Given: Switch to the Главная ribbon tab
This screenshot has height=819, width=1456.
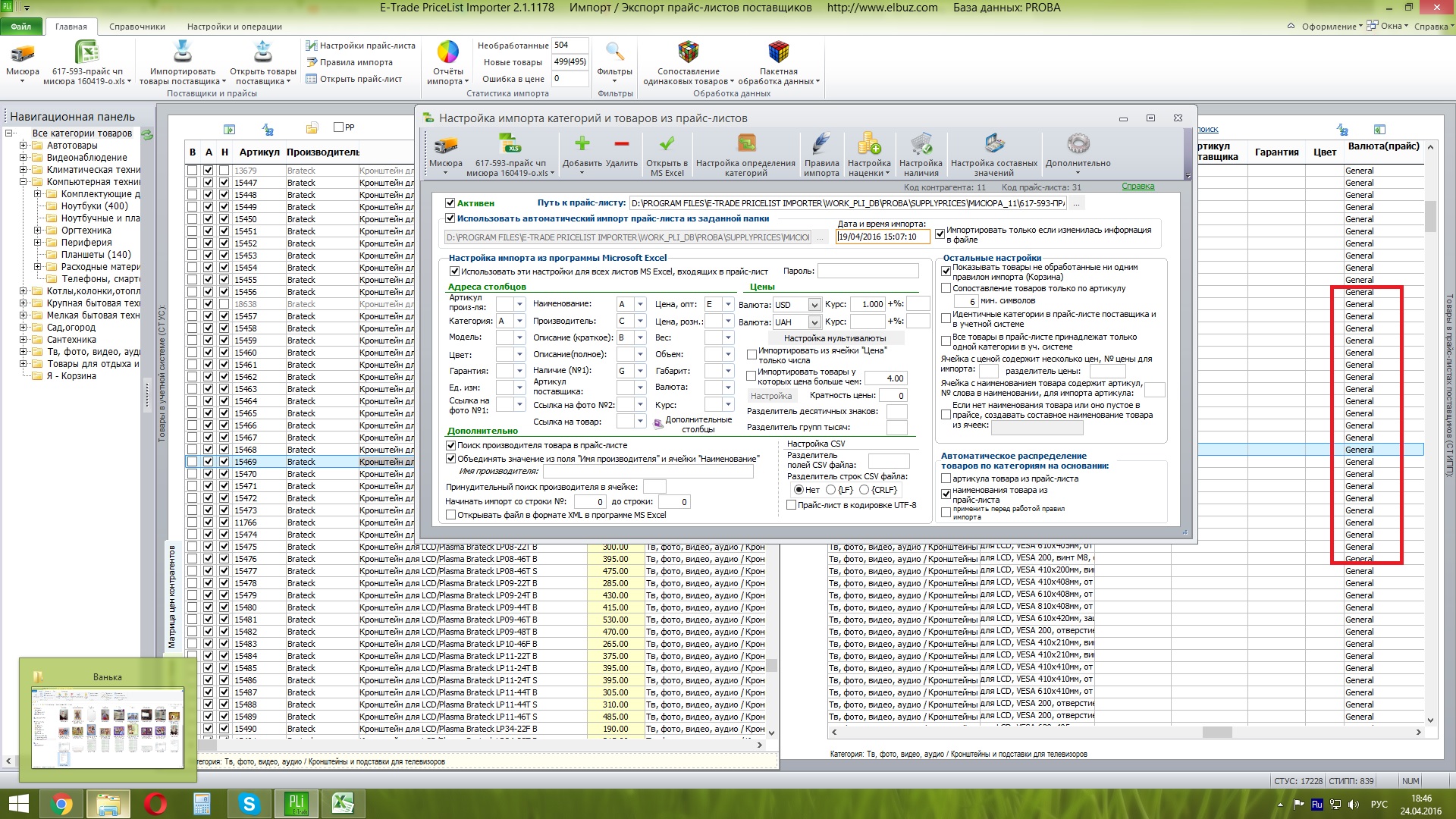Looking at the screenshot, I should pyautogui.click(x=71, y=27).
